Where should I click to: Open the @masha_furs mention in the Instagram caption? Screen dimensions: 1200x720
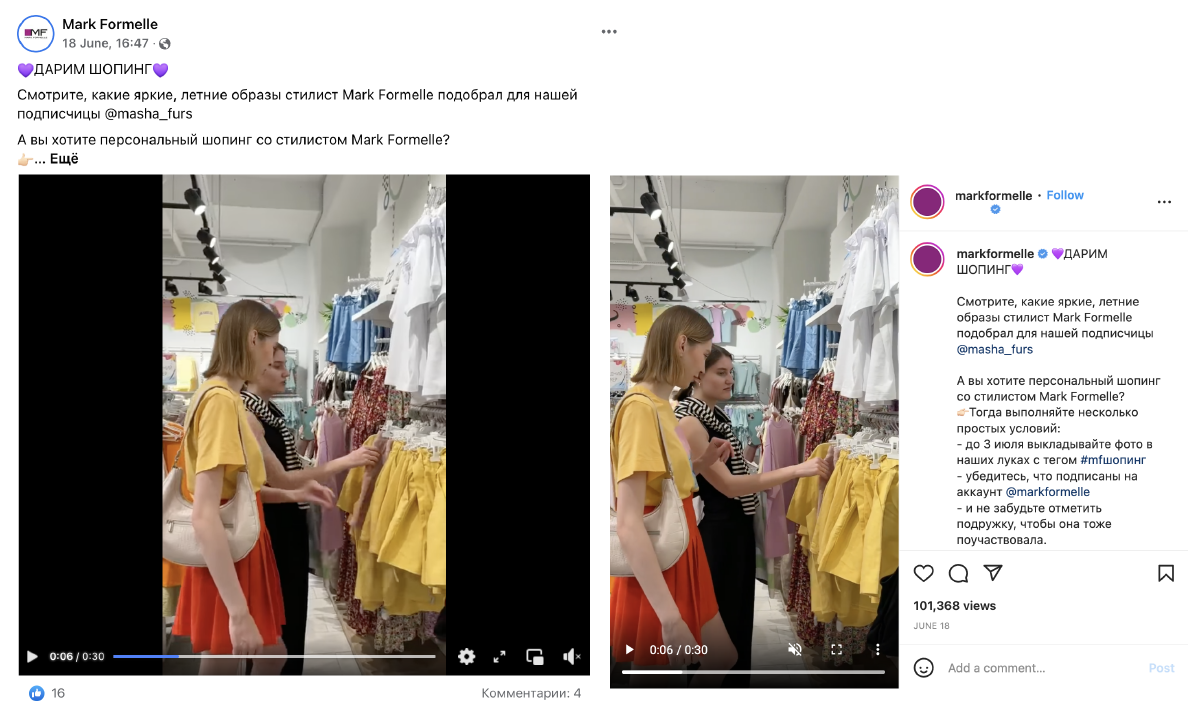pos(995,350)
